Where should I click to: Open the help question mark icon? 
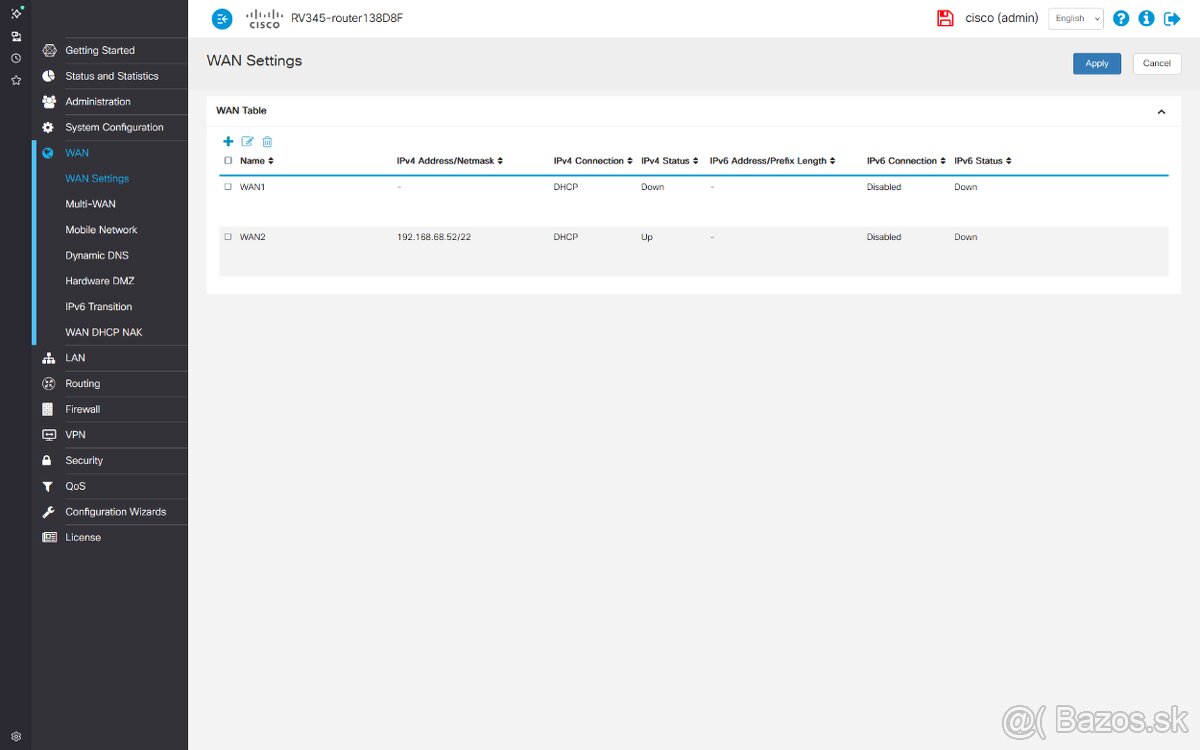pos(1121,18)
